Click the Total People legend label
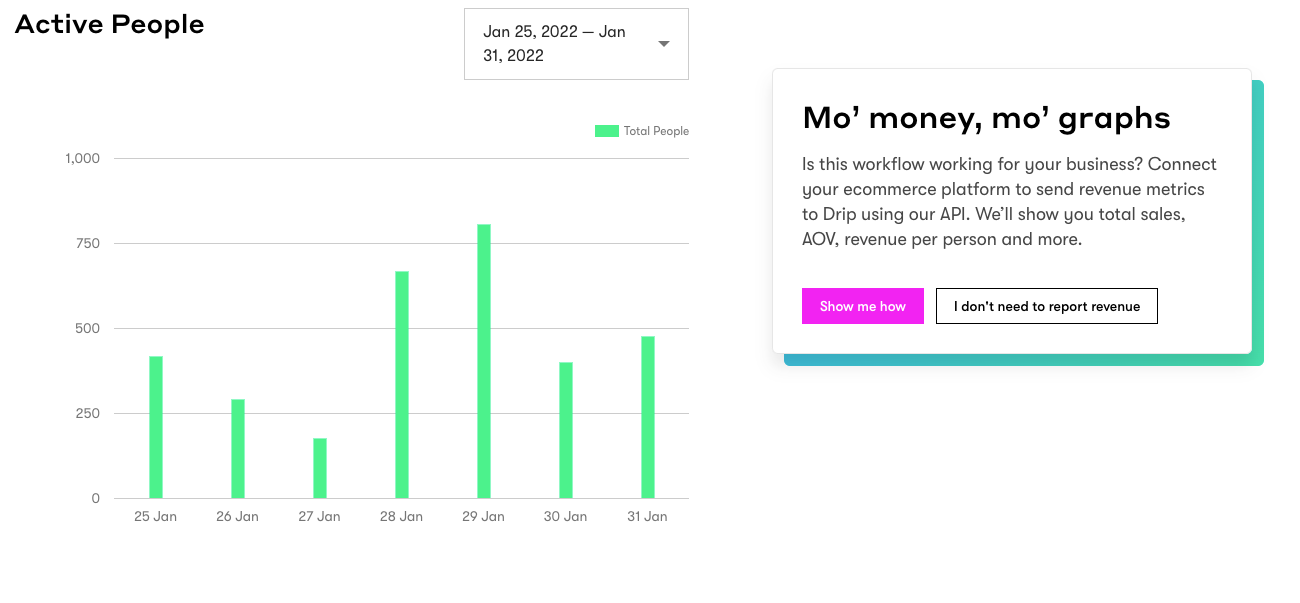This screenshot has width=1300, height=603. click(x=656, y=131)
